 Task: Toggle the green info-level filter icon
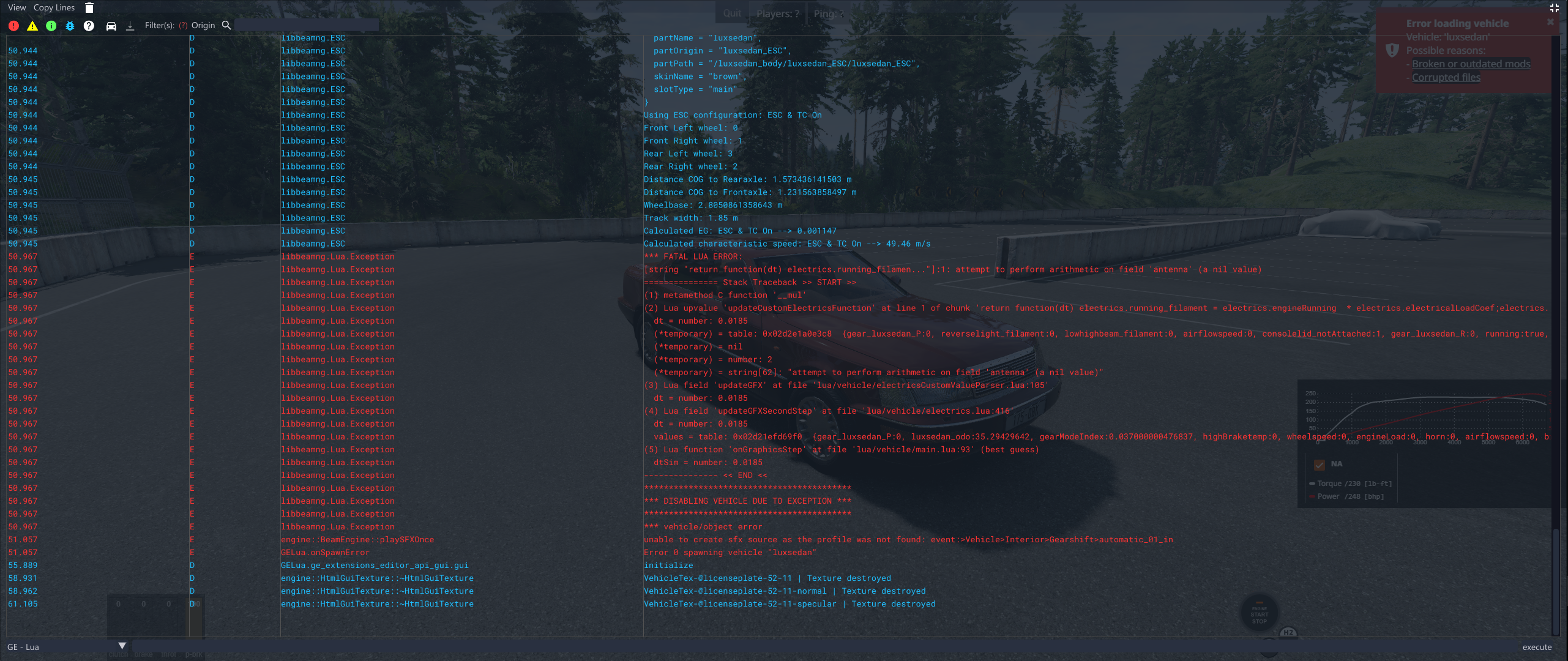(51, 26)
